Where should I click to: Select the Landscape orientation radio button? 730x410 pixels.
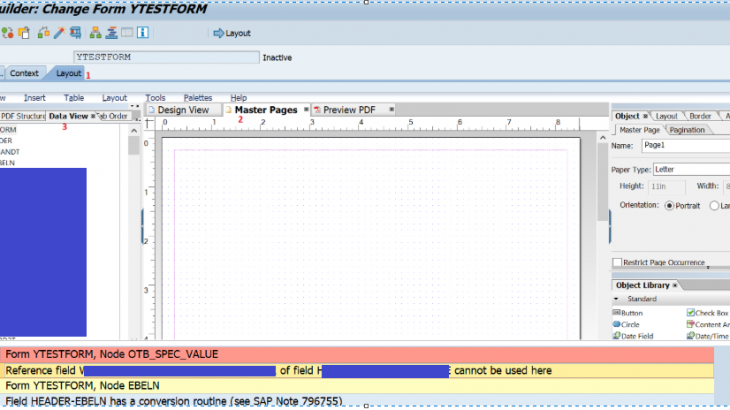[714, 205]
